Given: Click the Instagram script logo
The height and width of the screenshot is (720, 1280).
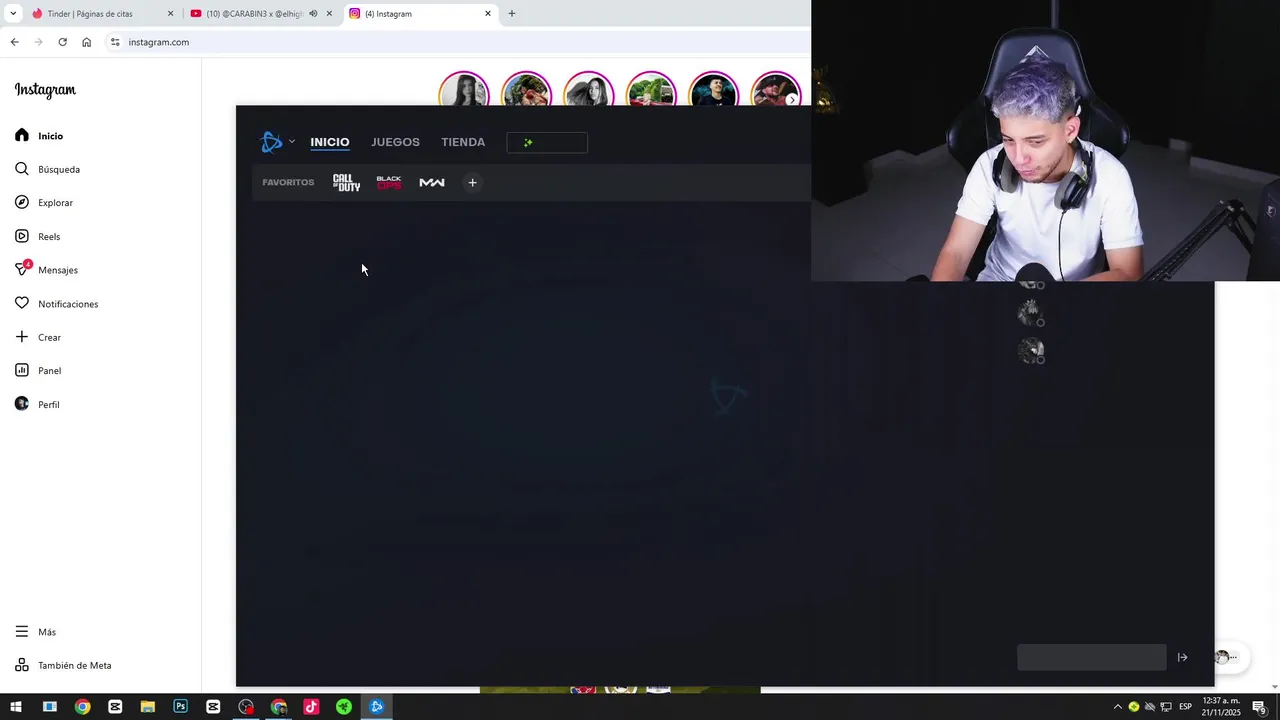Looking at the screenshot, I should pyautogui.click(x=45, y=90).
